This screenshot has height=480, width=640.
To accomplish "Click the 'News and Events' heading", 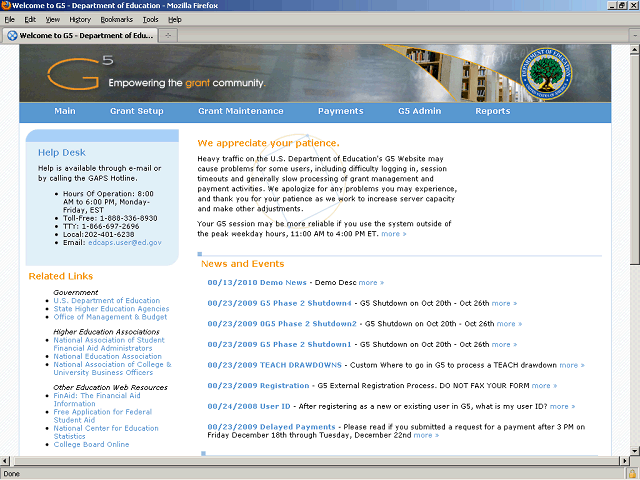I will coord(242,264).
